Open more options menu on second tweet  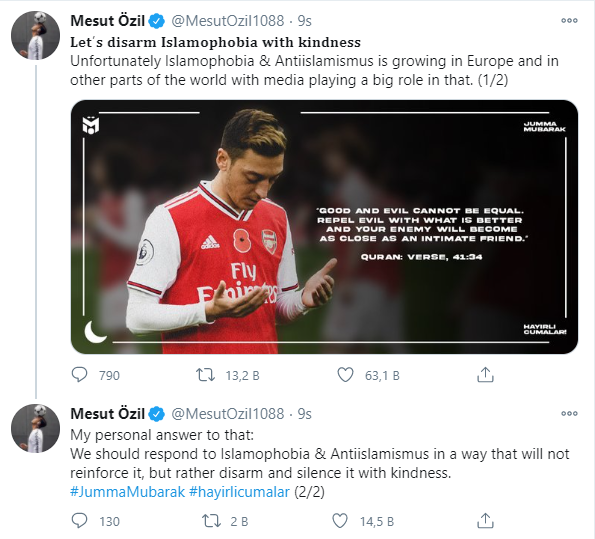click(569, 413)
